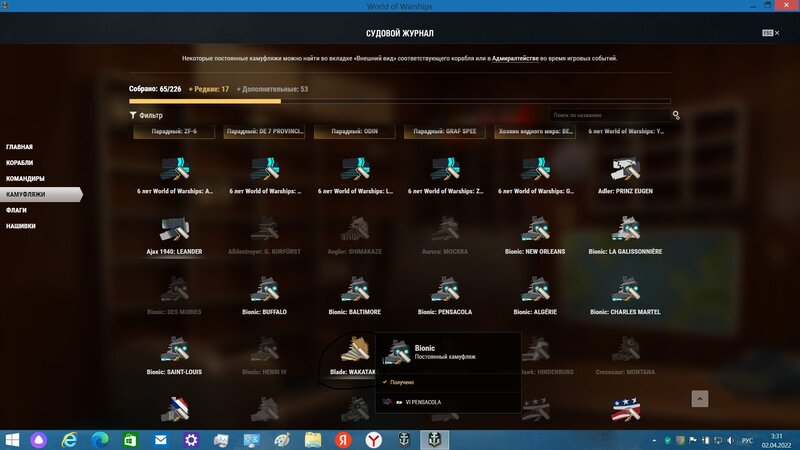The height and width of the screenshot is (450, 800).
Task: Click the collection progress bar
Action: [399, 101]
